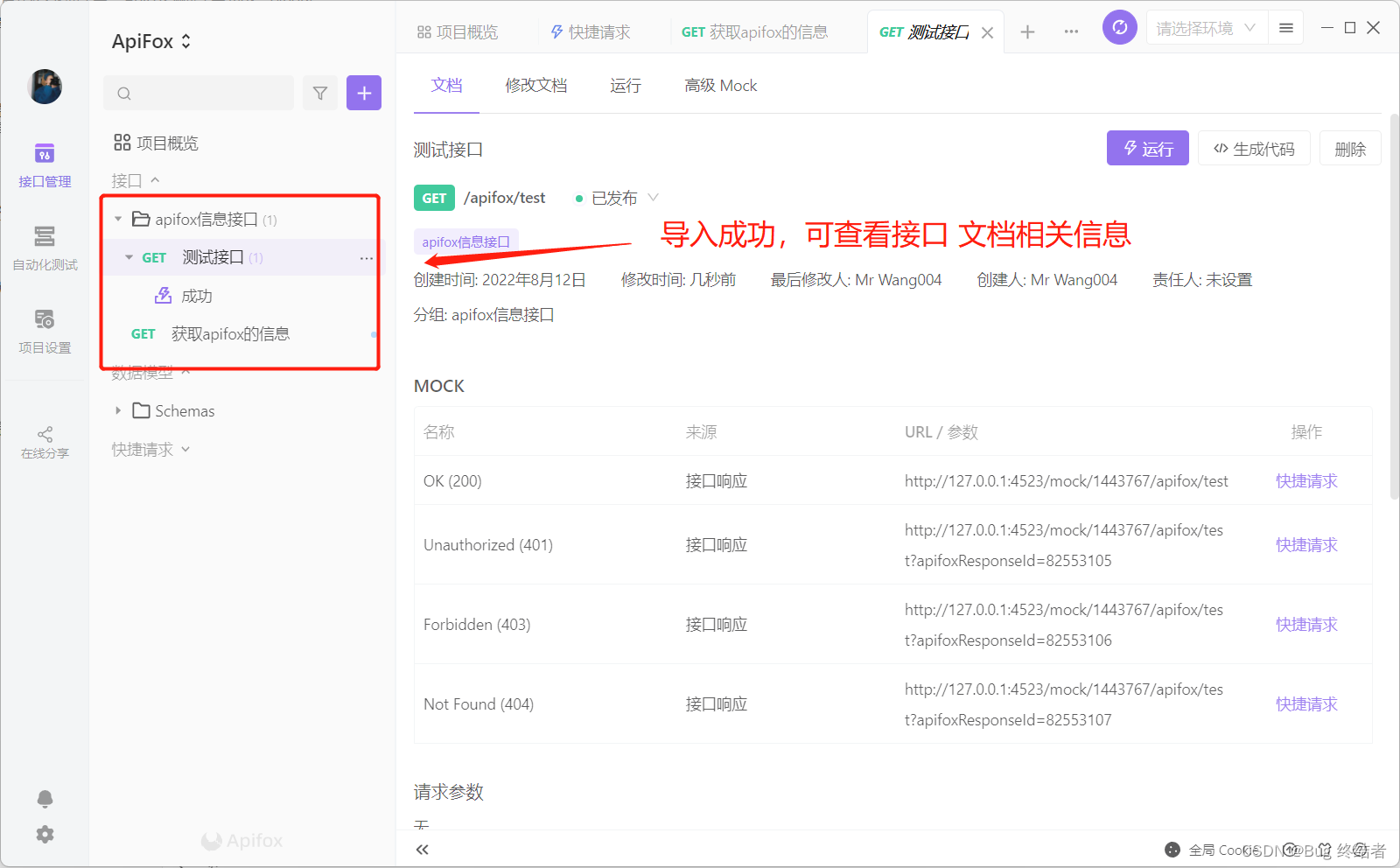Viewport: 1400px width, 868px height.
Task: Switch to the 项目概览 tab
Action: click(x=458, y=32)
